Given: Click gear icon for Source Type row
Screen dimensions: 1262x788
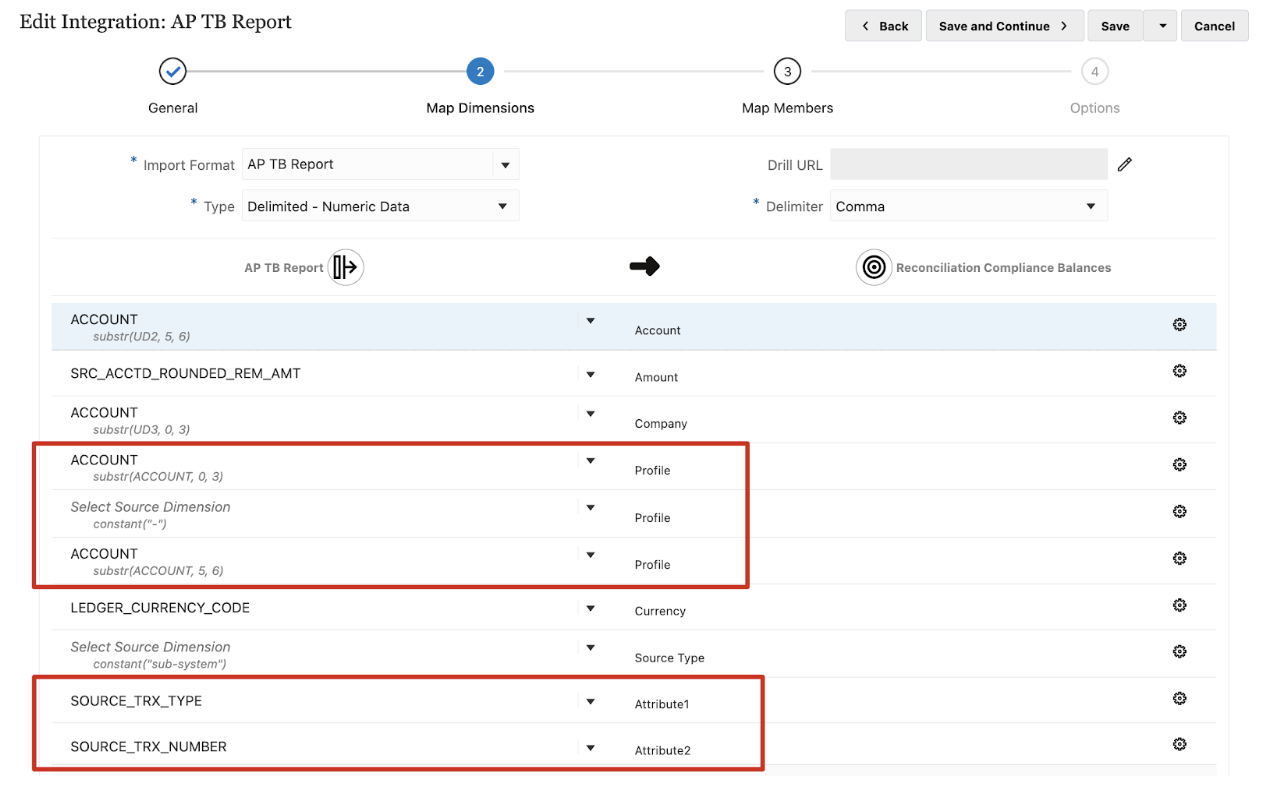Looking at the screenshot, I should pos(1179,652).
